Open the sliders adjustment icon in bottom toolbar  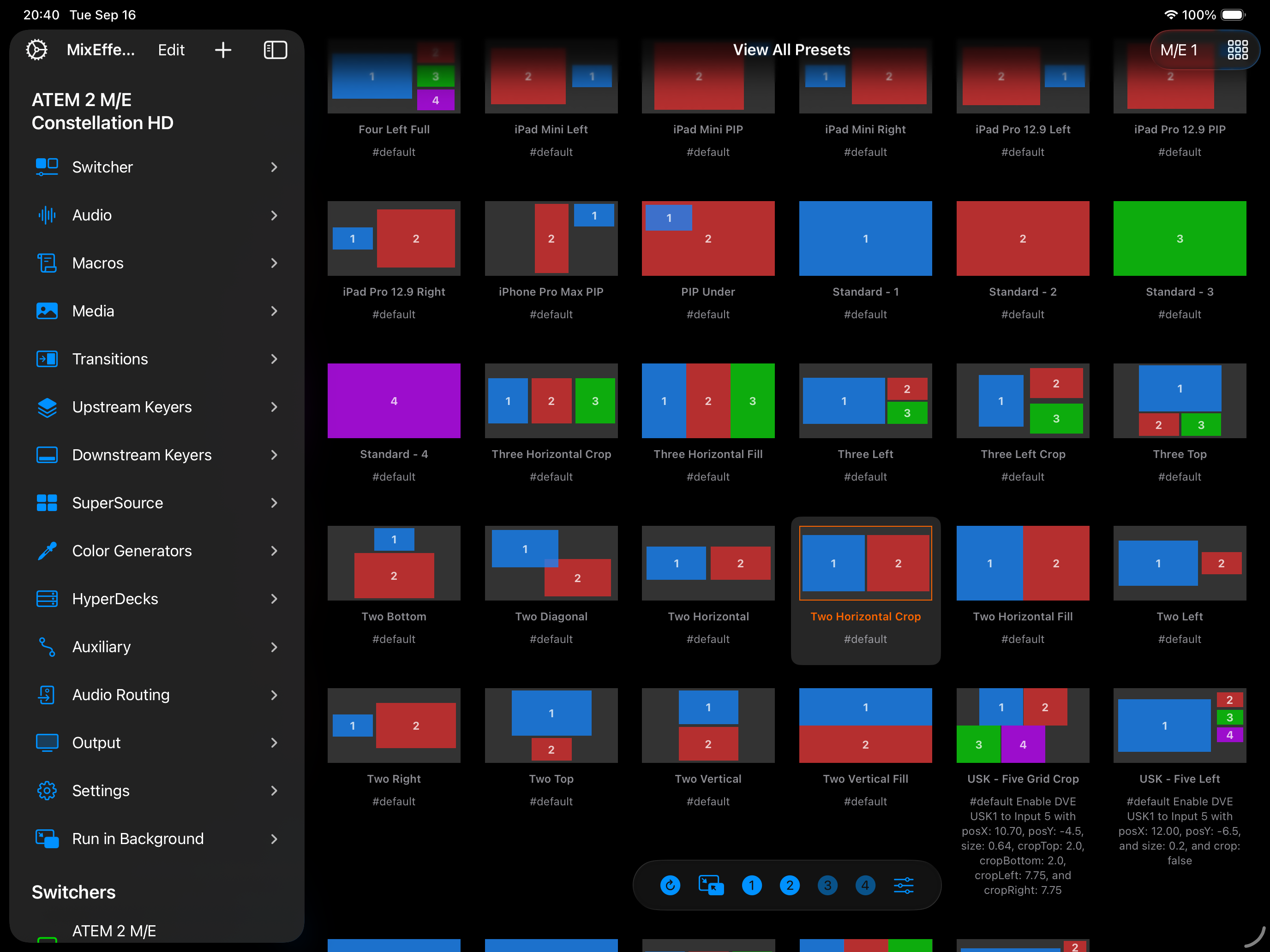(903, 885)
